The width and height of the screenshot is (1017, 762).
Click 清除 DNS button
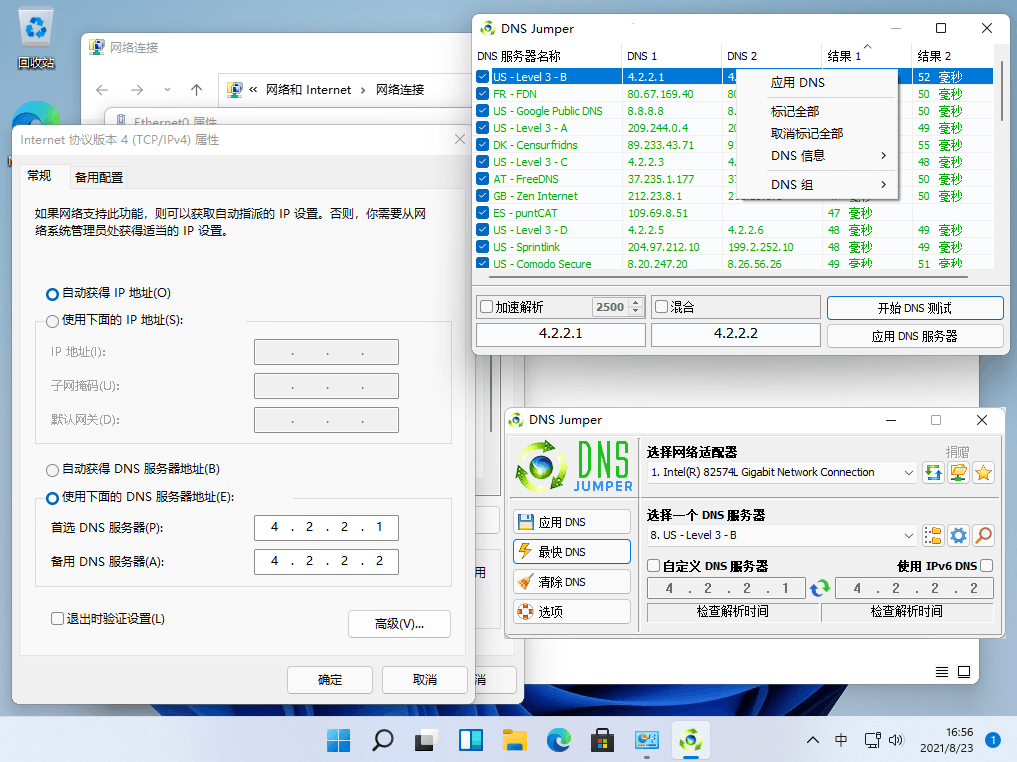pyautogui.click(x=571, y=582)
